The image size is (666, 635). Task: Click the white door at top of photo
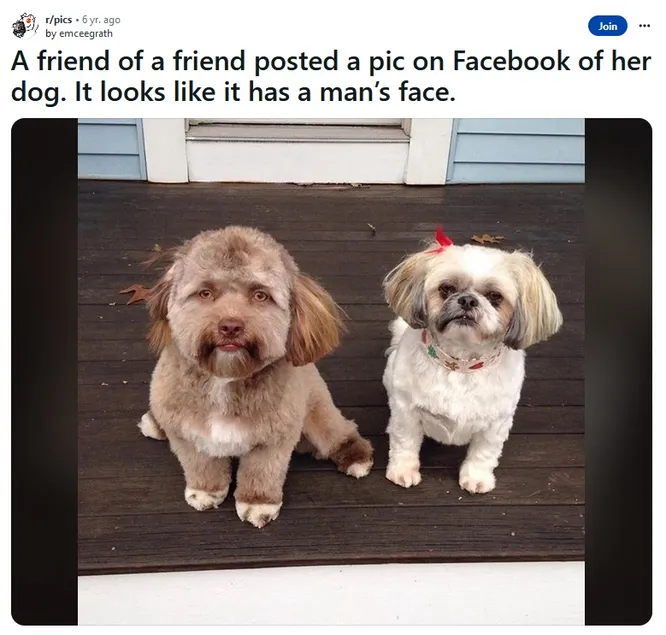tap(297, 150)
